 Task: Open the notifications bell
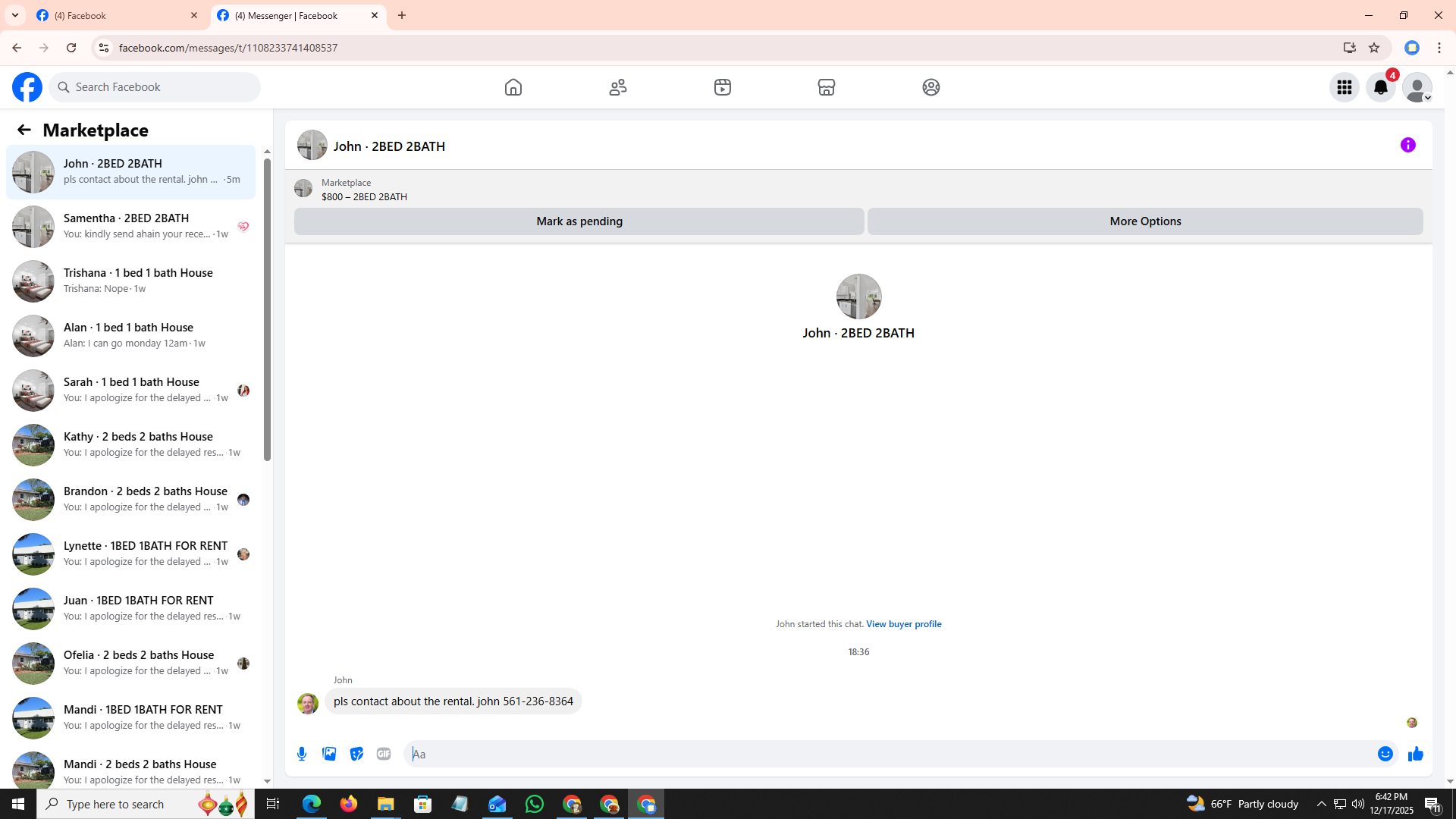pos(1380,87)
